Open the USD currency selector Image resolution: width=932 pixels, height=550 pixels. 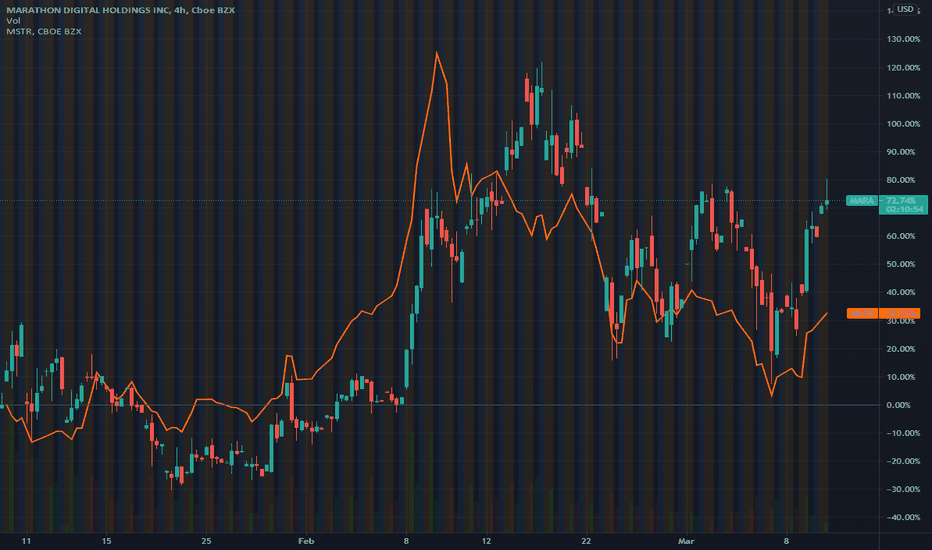[905, 9]
